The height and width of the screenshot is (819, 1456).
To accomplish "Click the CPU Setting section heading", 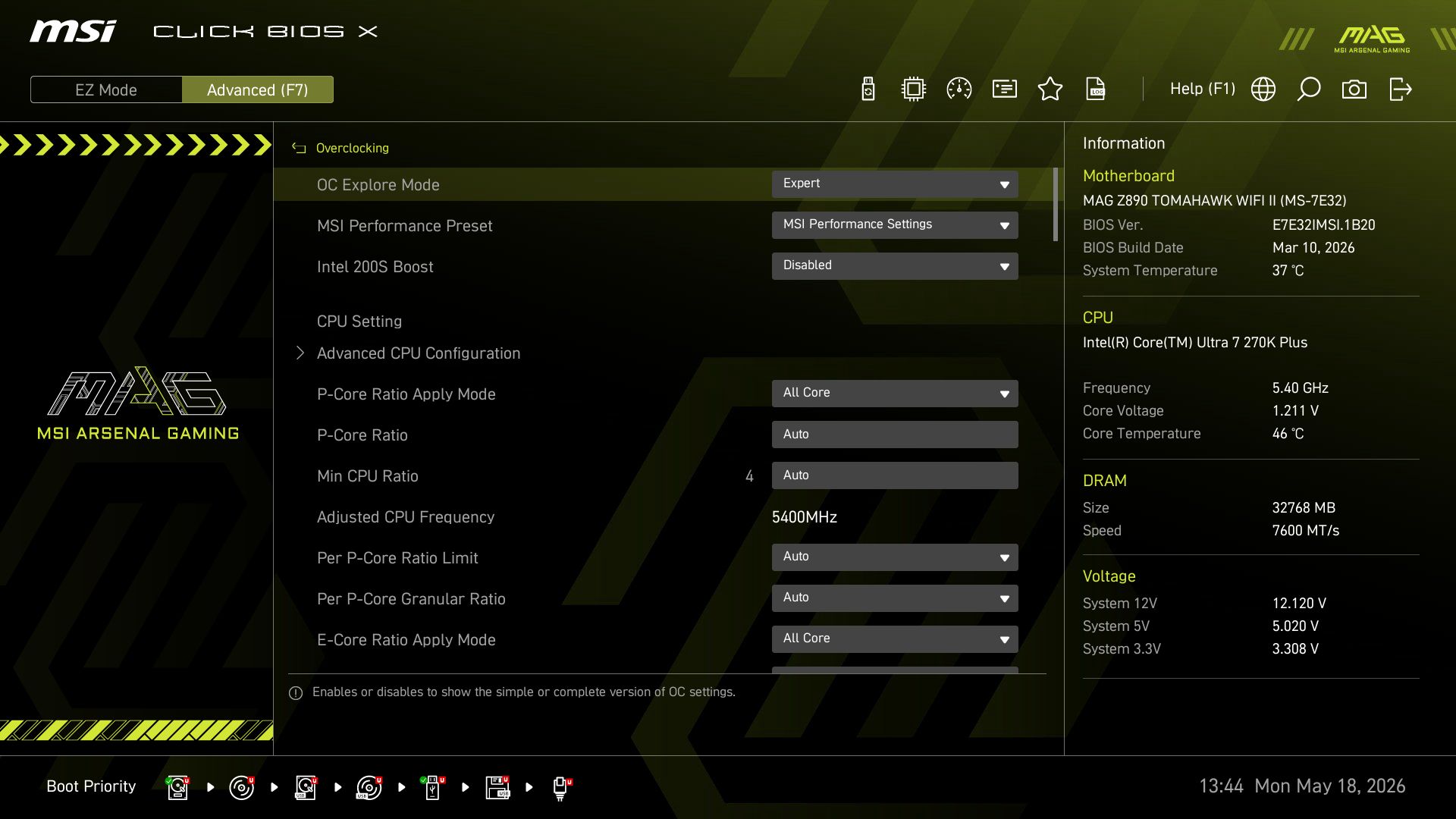I will (x=359, y=322).
